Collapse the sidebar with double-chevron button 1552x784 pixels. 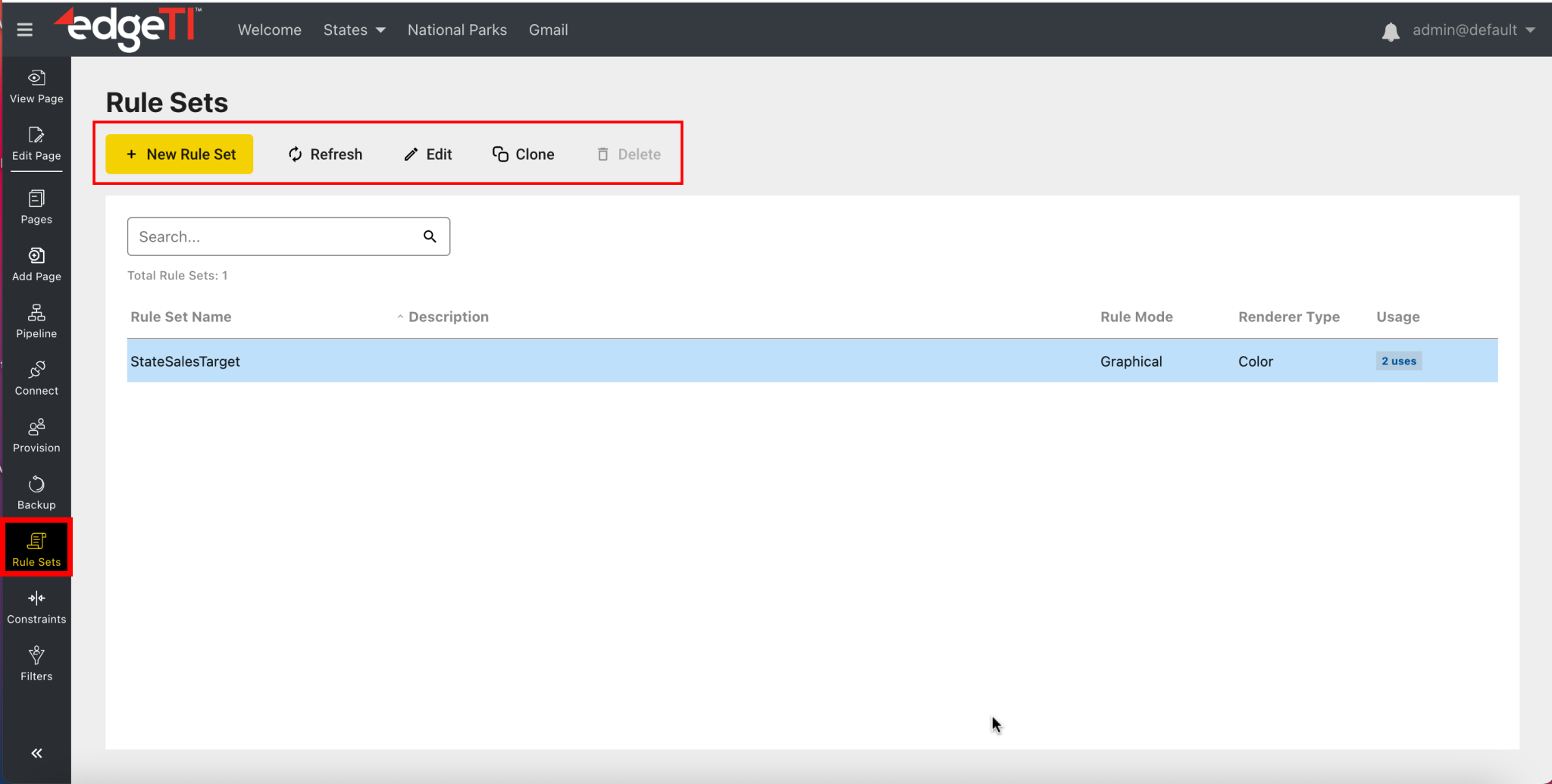(36, 753)
